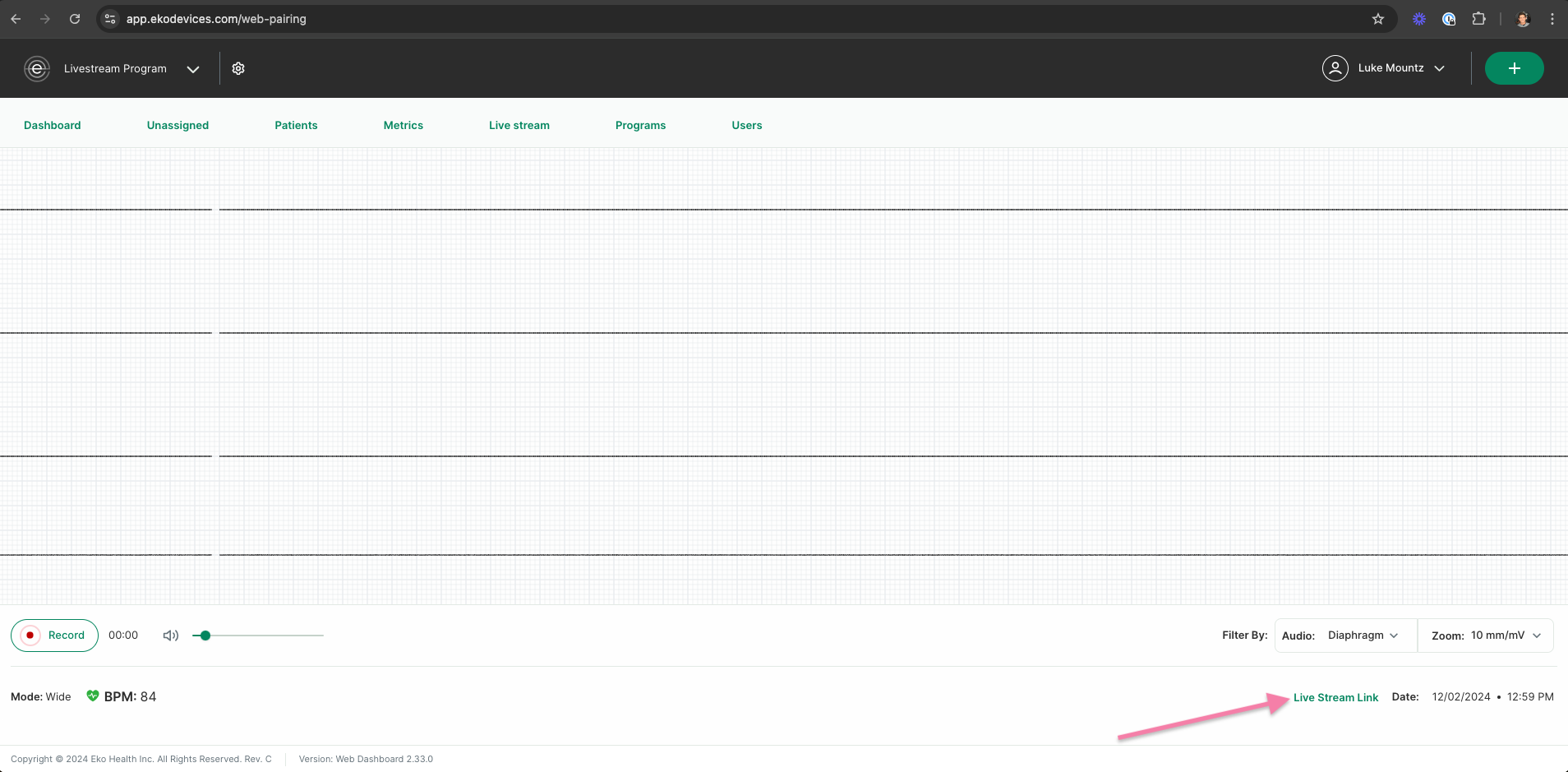Bookmark page with the star icon

(1378, 19)
